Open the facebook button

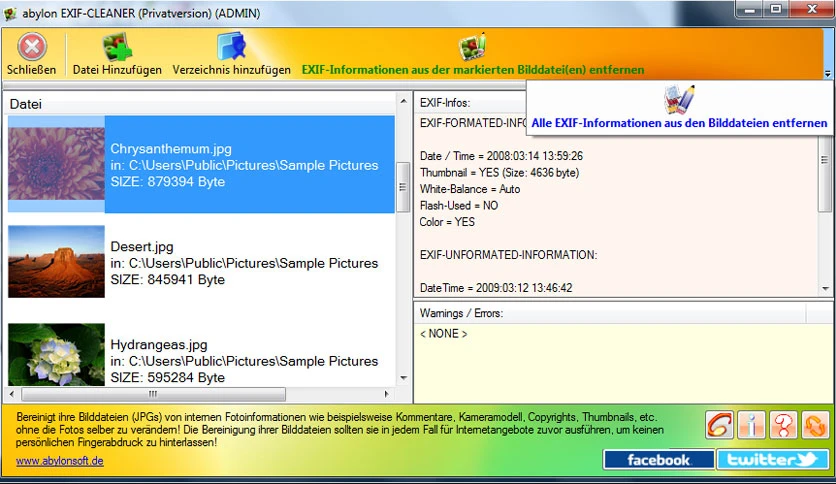click(658, 459)
